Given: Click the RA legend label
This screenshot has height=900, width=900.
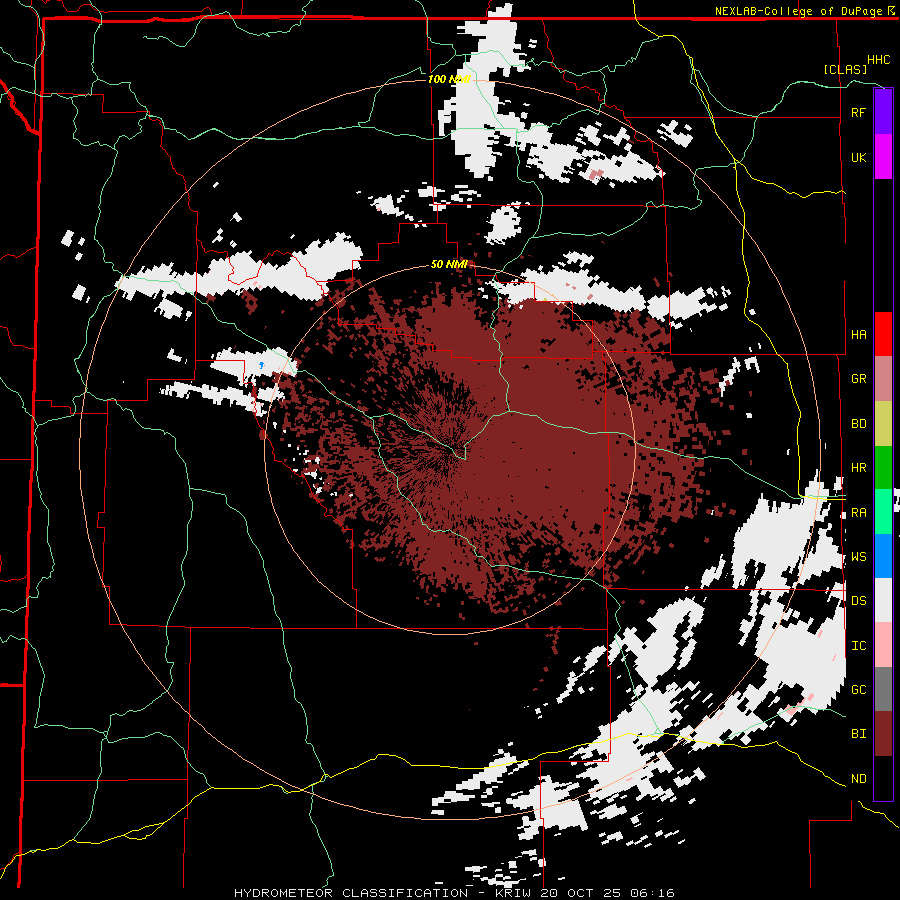Looking at the screenshot, I should point(858,513).
